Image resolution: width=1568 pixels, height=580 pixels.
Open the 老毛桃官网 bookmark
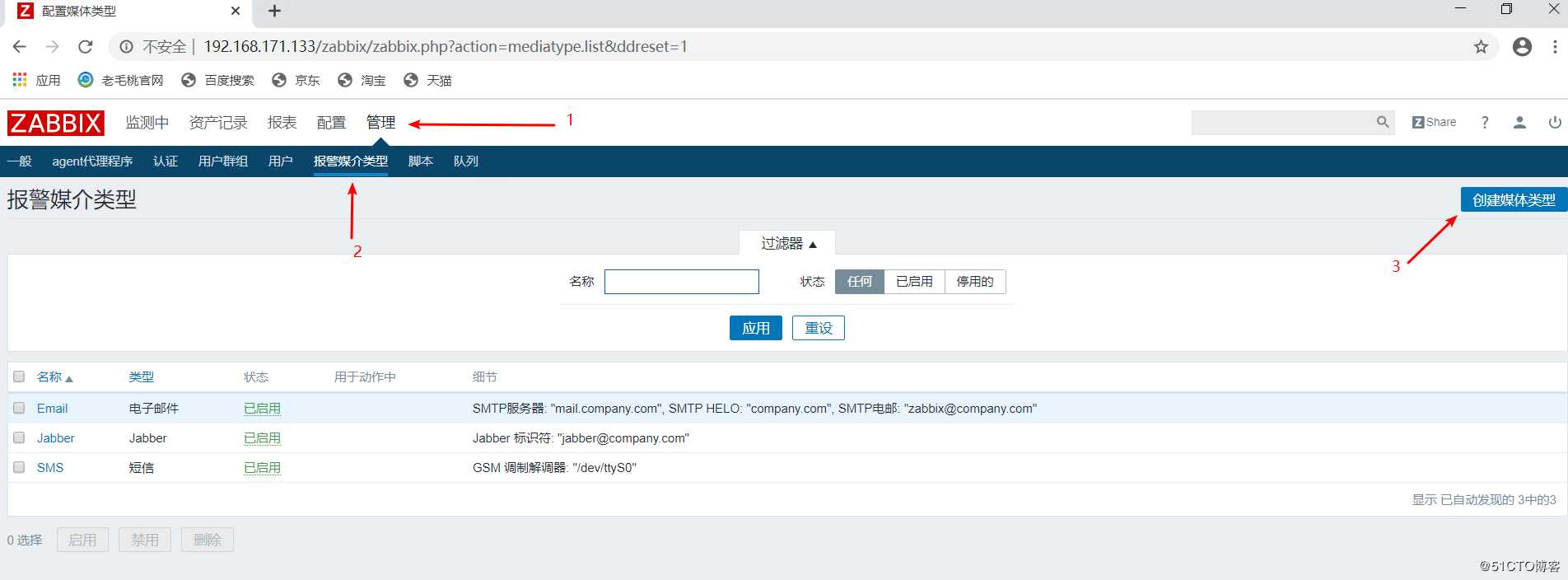(x=120, y=80)
